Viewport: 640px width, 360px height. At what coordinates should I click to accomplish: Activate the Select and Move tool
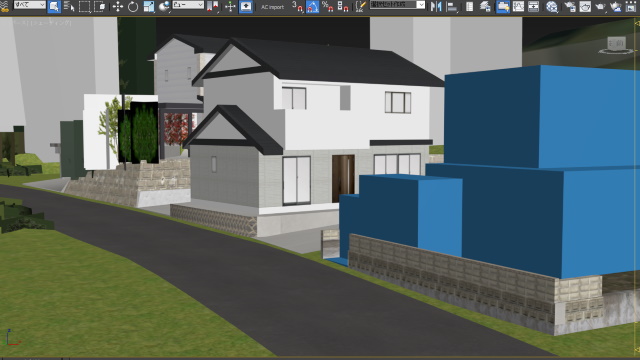click(x=118, y=7)
